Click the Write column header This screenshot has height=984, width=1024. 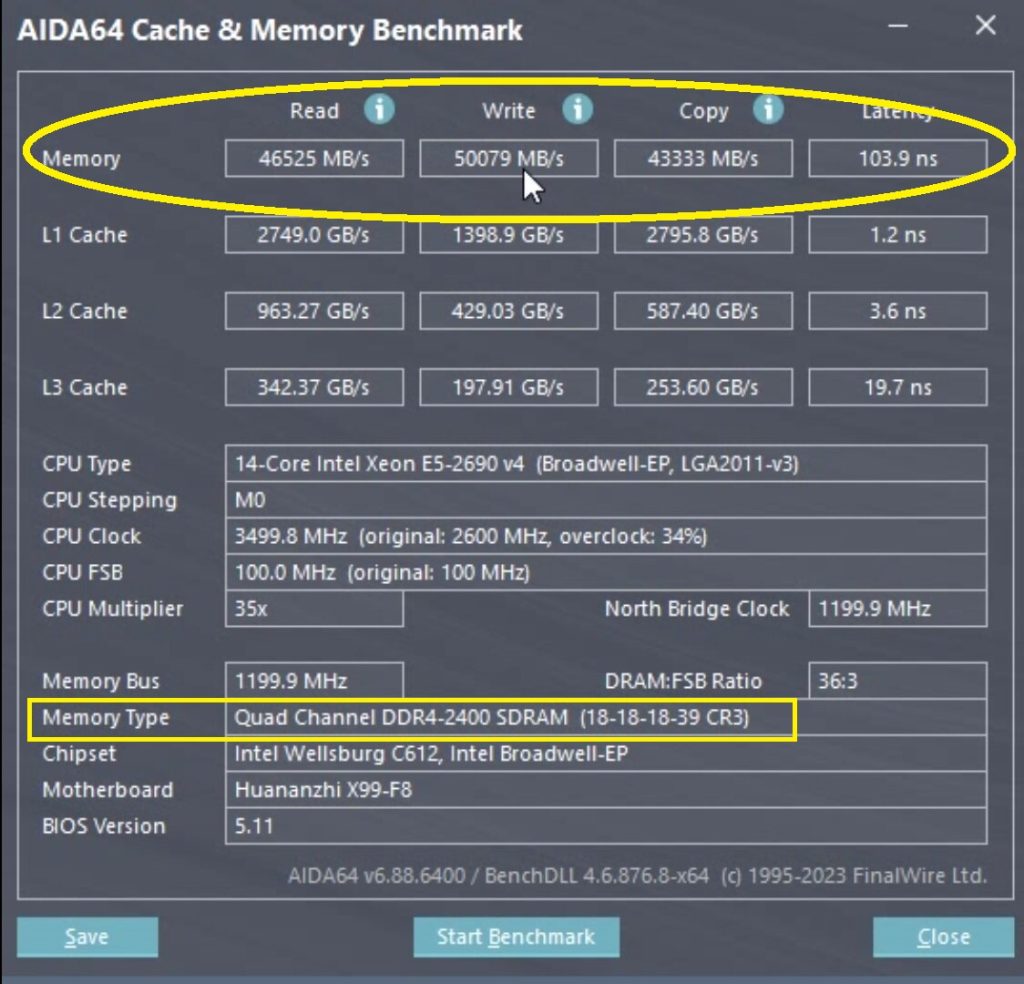pos(509,111)
